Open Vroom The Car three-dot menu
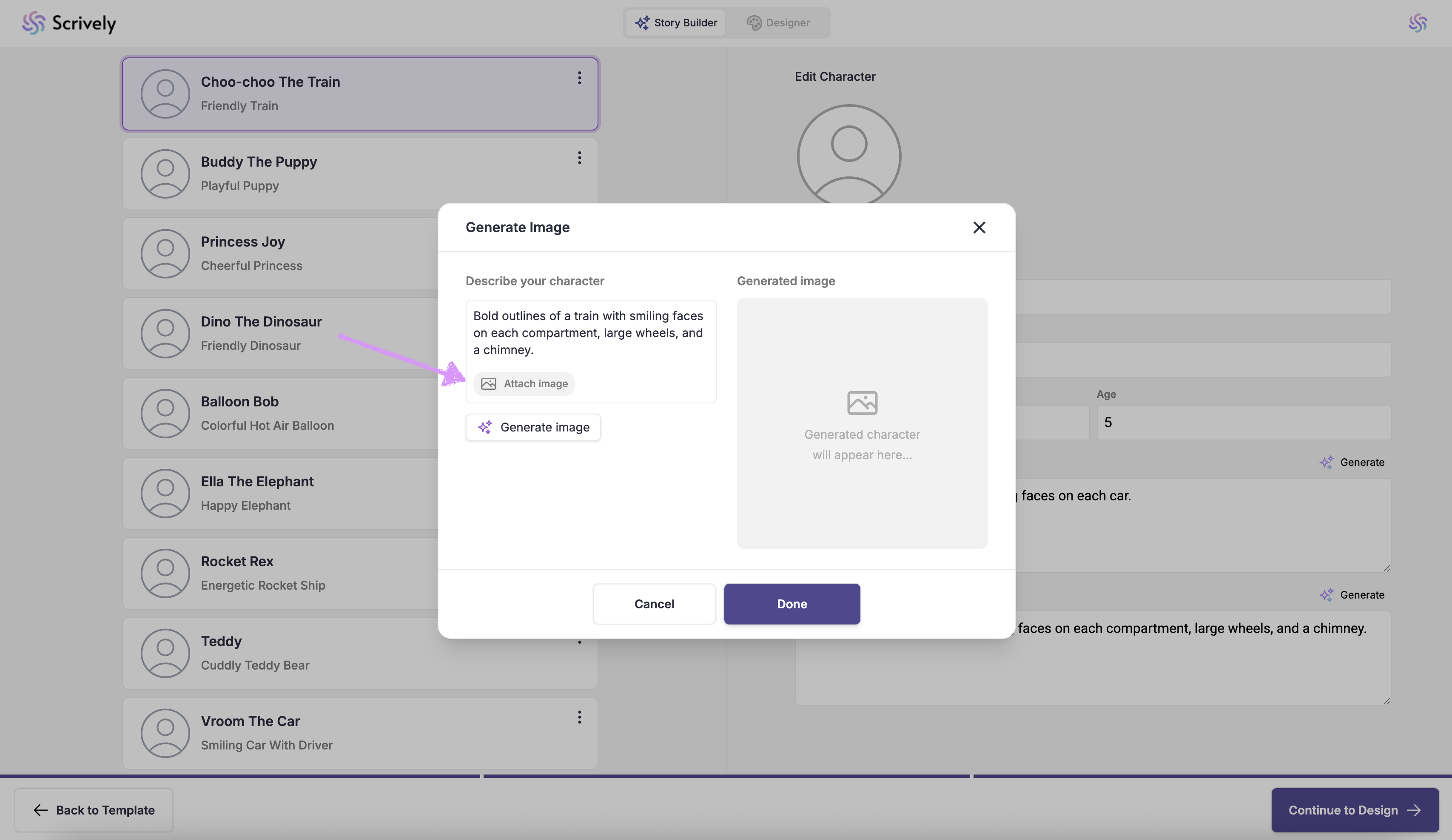1452x840 pixels. click(x=579, y=717)
